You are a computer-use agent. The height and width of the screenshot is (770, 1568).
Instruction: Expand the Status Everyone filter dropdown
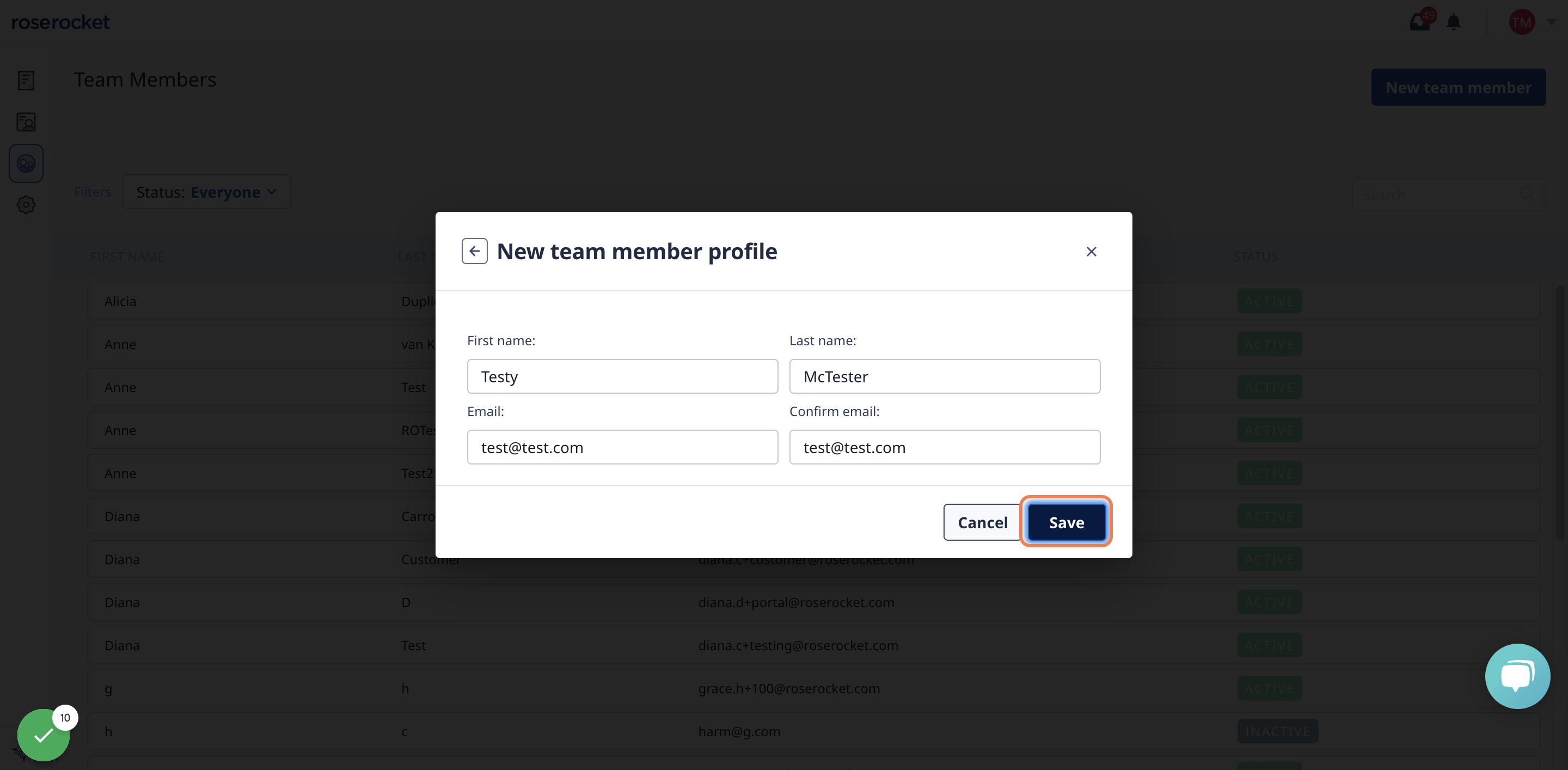click(x=205, y=192)
